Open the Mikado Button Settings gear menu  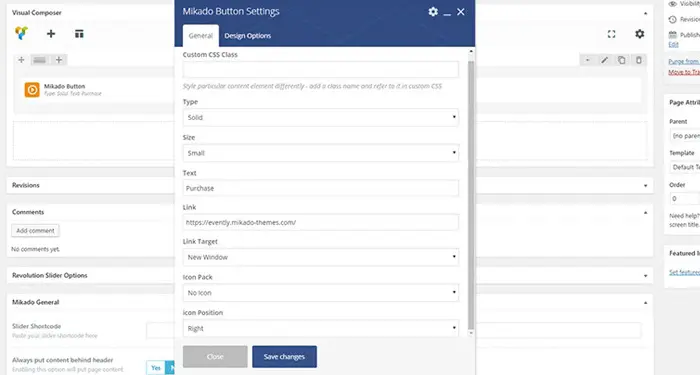433,12
